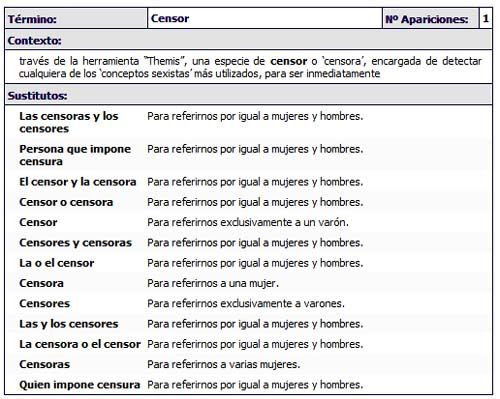
Task: Click the 'Contexto:' section header
Action: click(34, 41)
